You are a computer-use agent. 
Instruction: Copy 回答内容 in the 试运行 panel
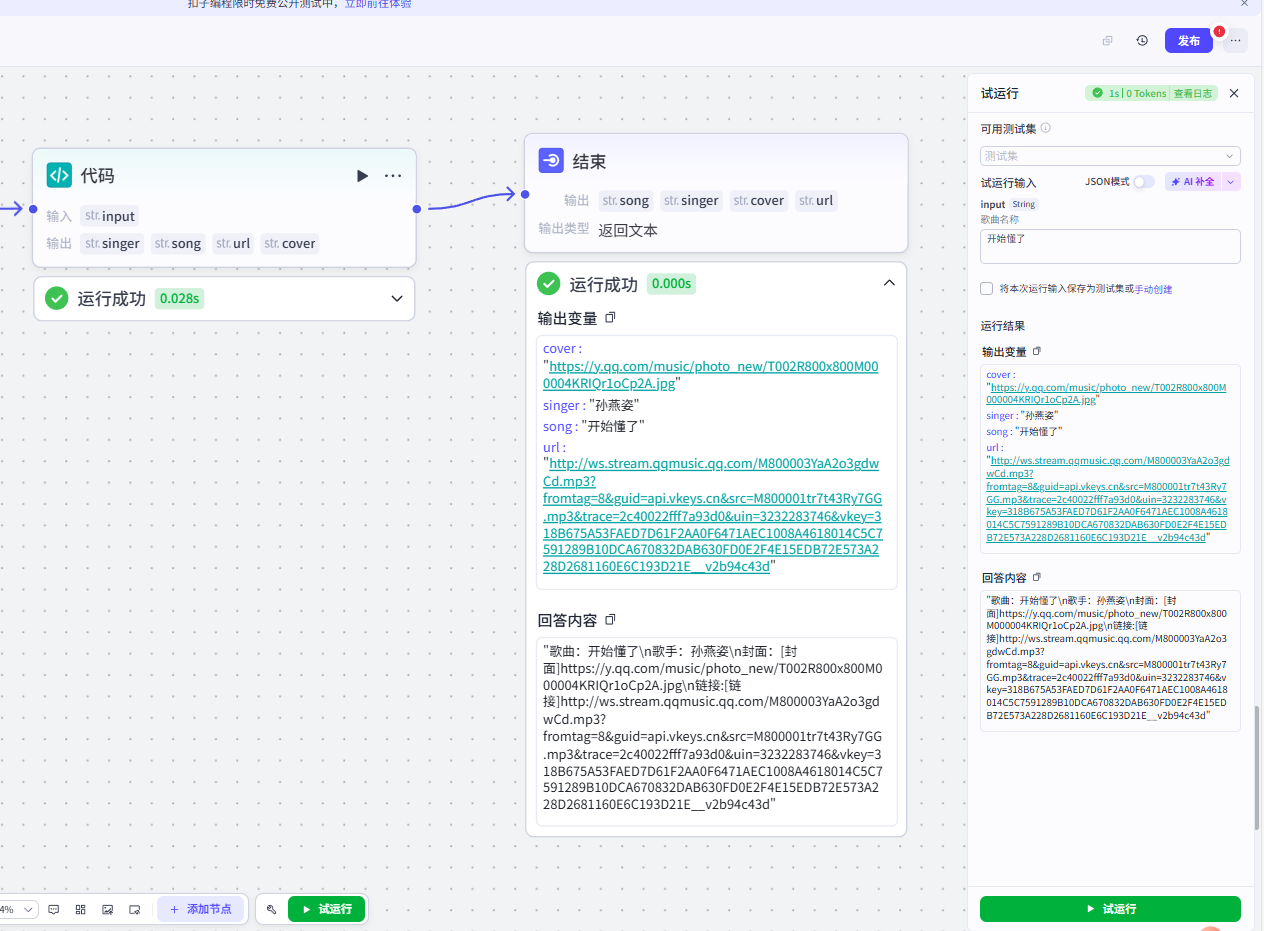point(1037,577)
